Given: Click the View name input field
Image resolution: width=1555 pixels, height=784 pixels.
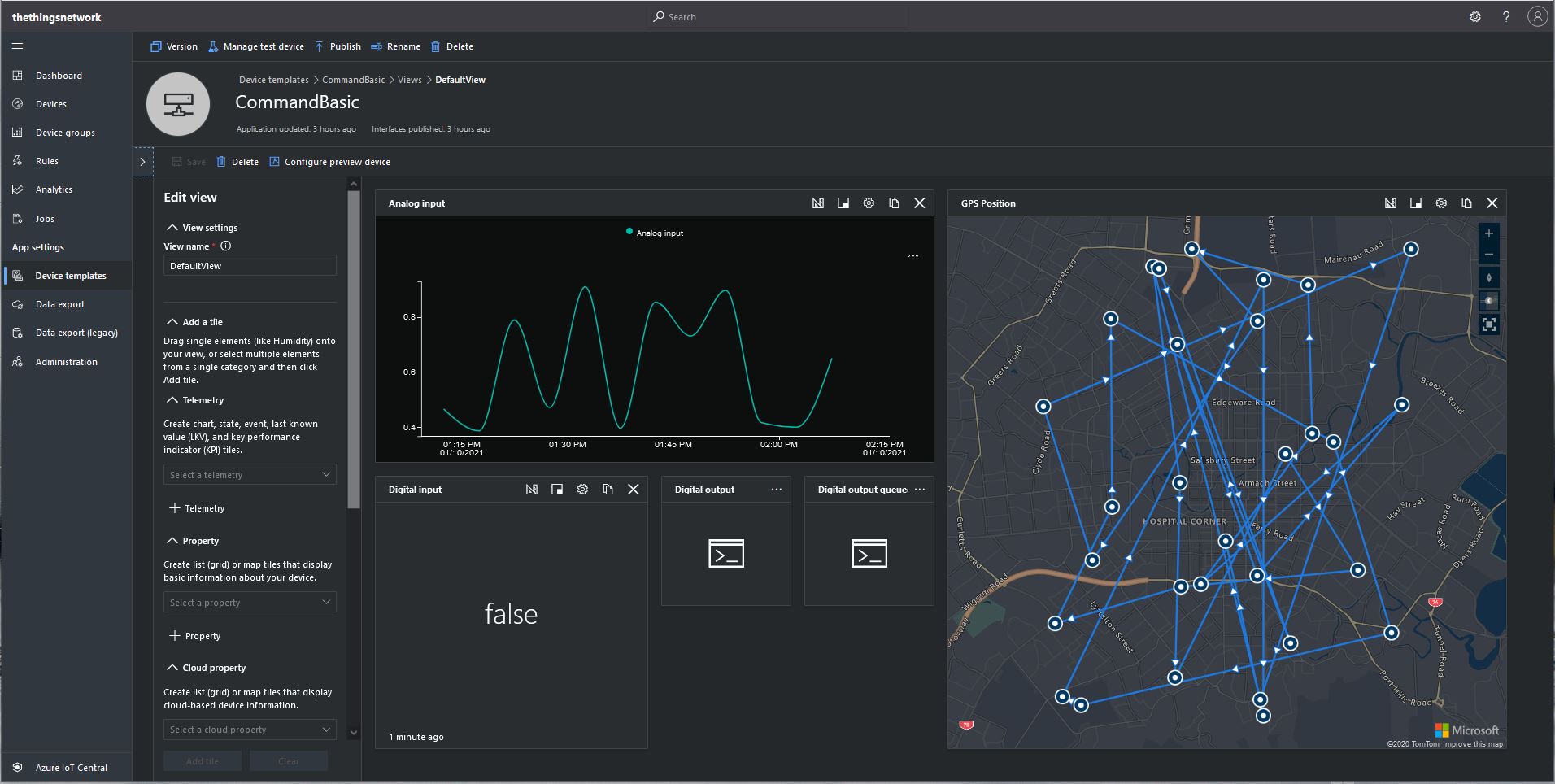Looking at the screenshot, I should point(250,266).
